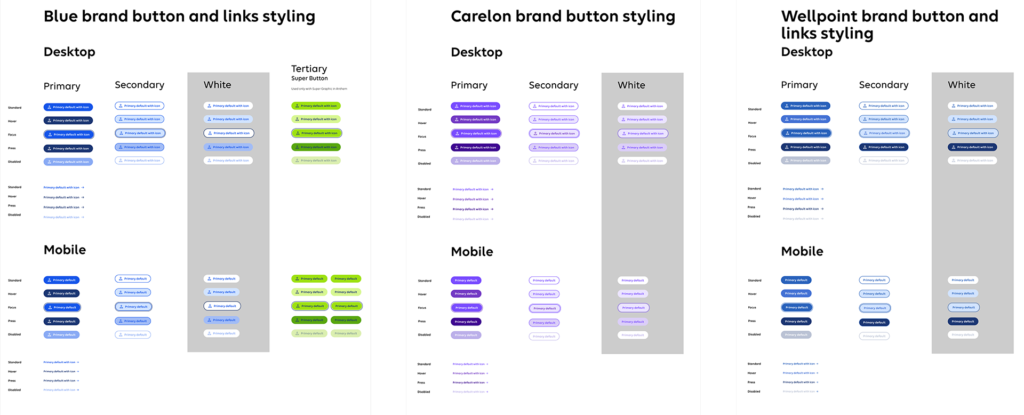Tap Carelon mobile Primary Press button
Image resolution: width=1024 pixels, height=415 pixels.
[466, 322]
